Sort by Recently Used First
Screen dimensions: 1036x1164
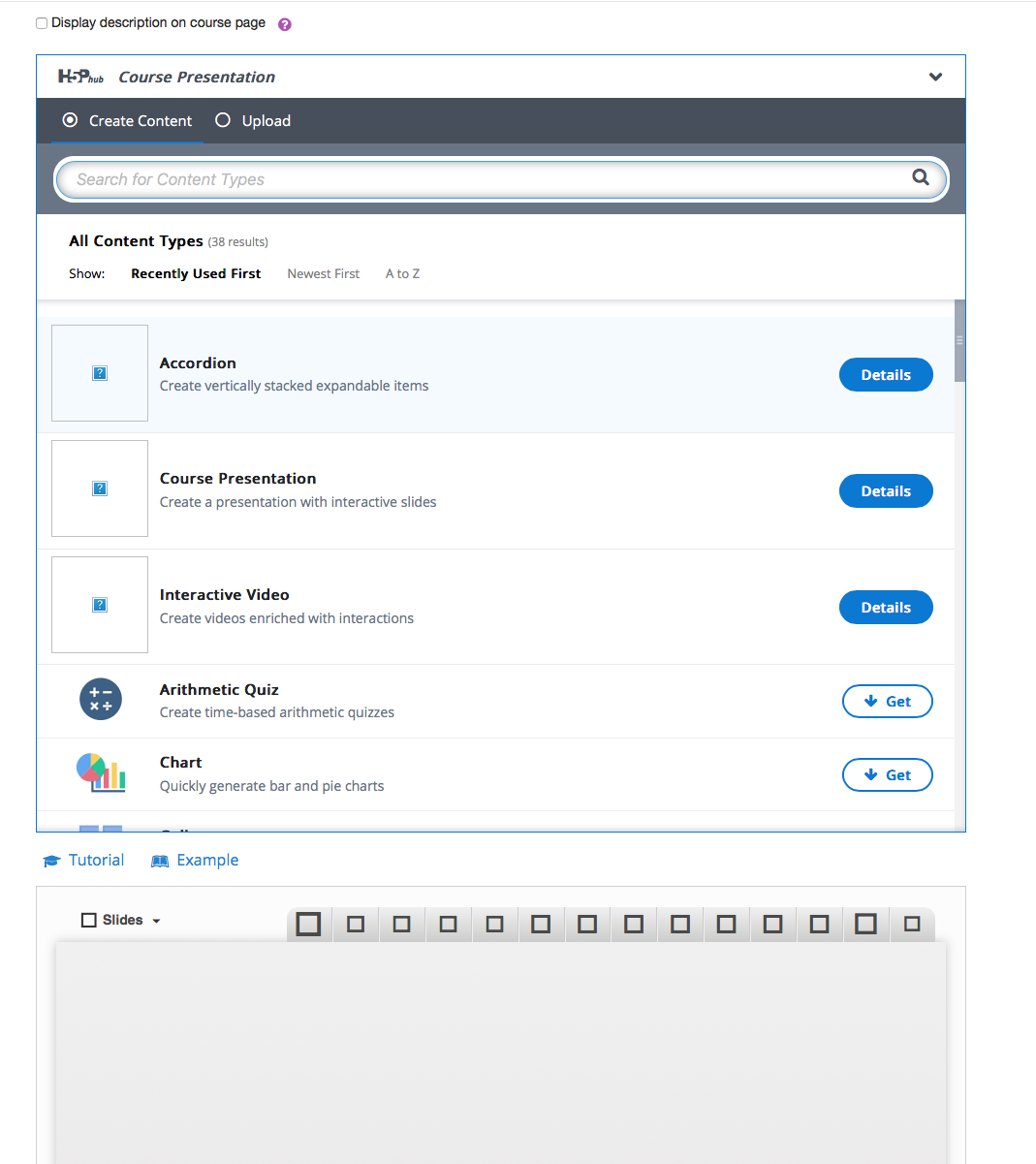pos(196,273)
